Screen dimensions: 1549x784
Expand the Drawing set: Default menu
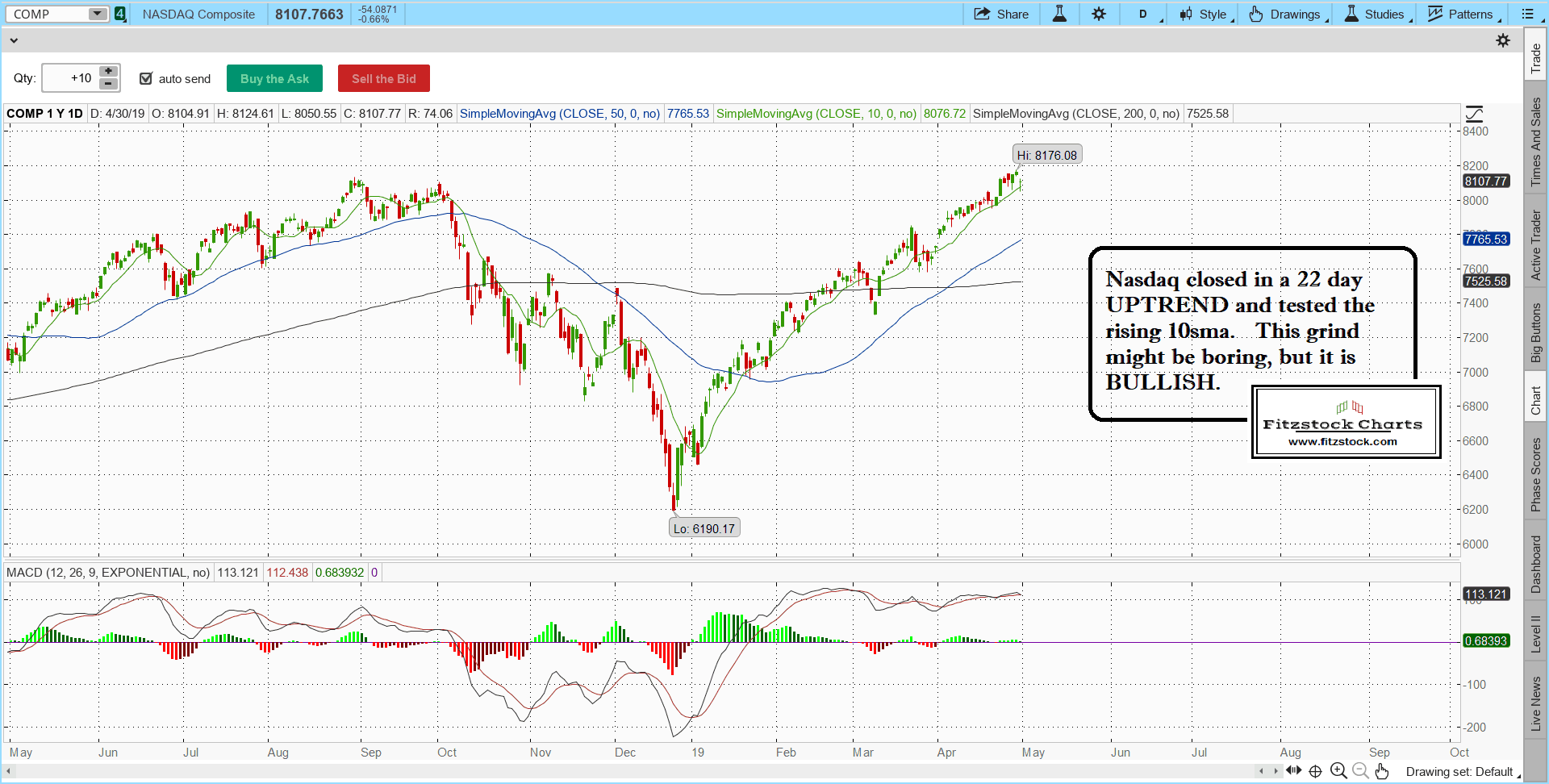[1461, 772]
